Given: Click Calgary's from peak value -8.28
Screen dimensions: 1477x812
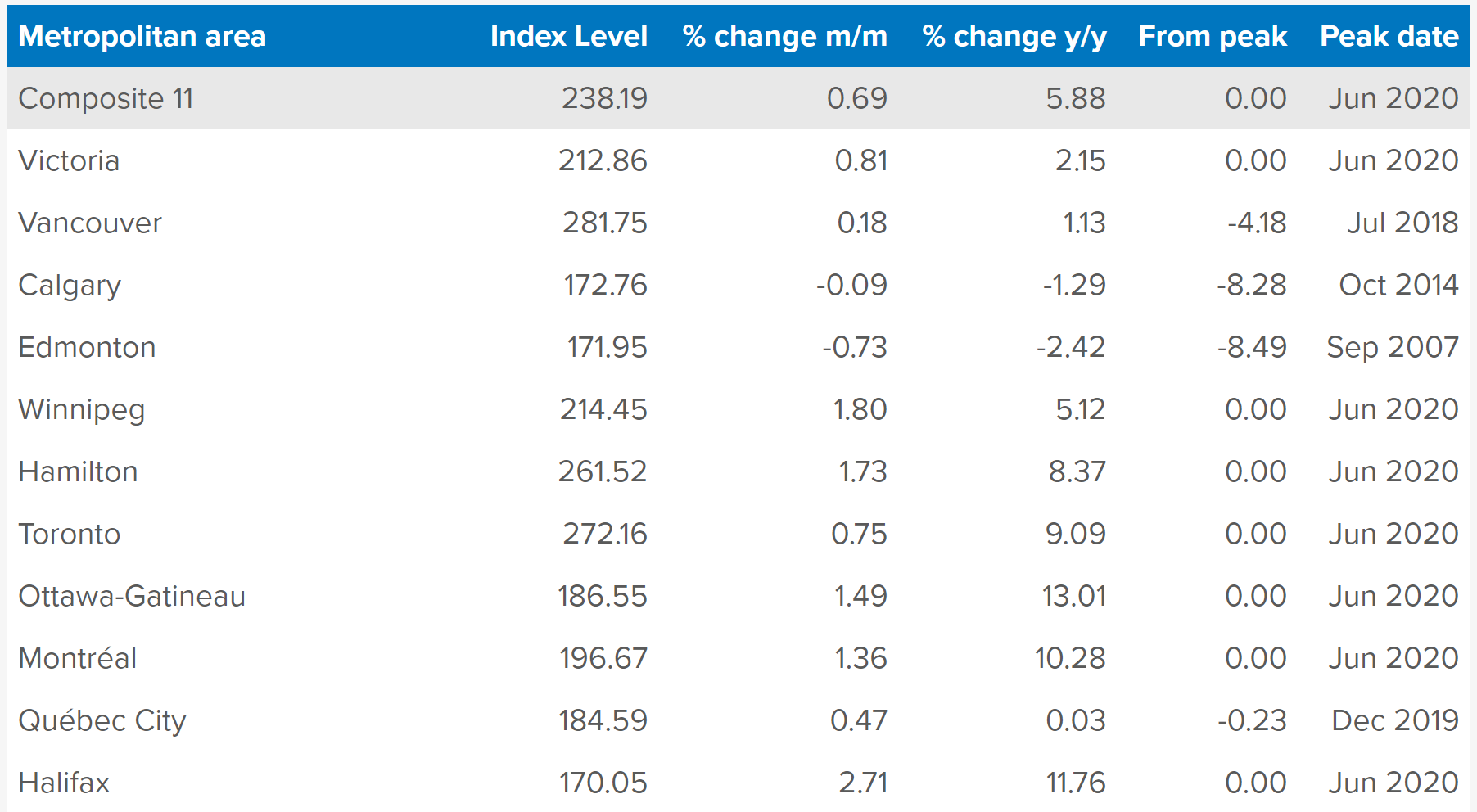Looking at the screenshot, I should (x=1251, y=285).
